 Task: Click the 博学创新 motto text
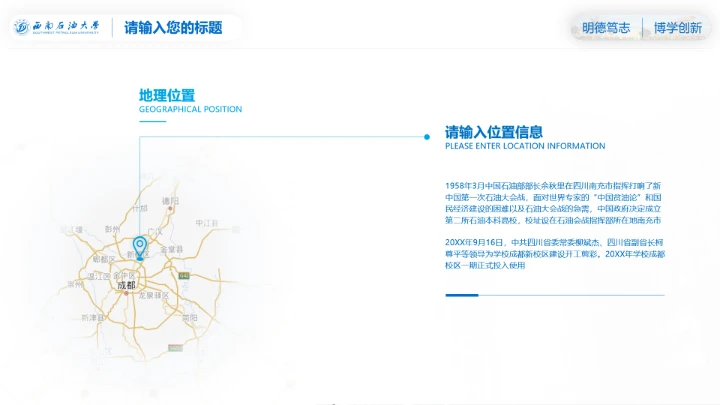pos(678,28)
